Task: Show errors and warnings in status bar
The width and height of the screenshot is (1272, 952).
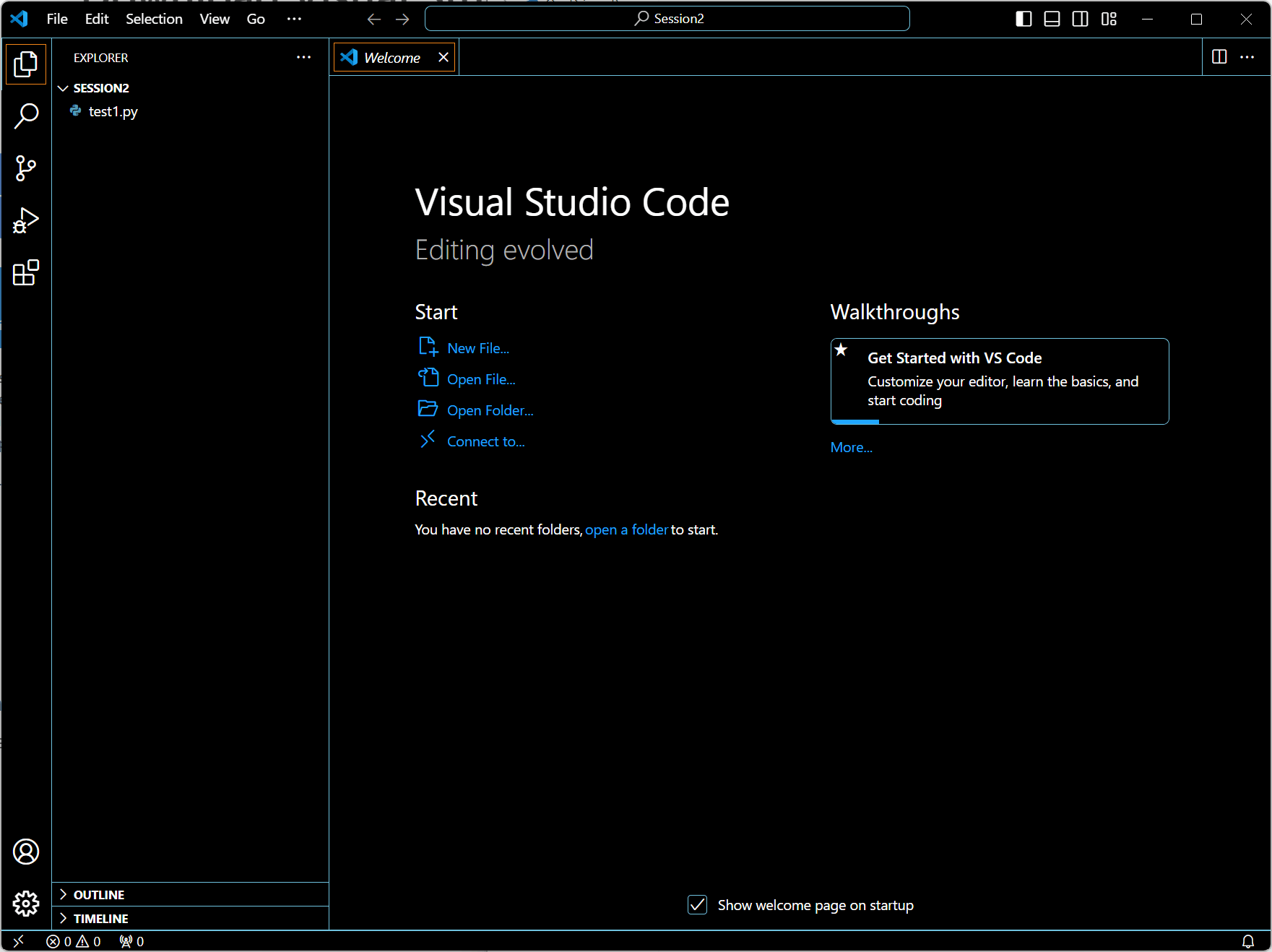Action: pyautogui.click(x=74, y=941)
